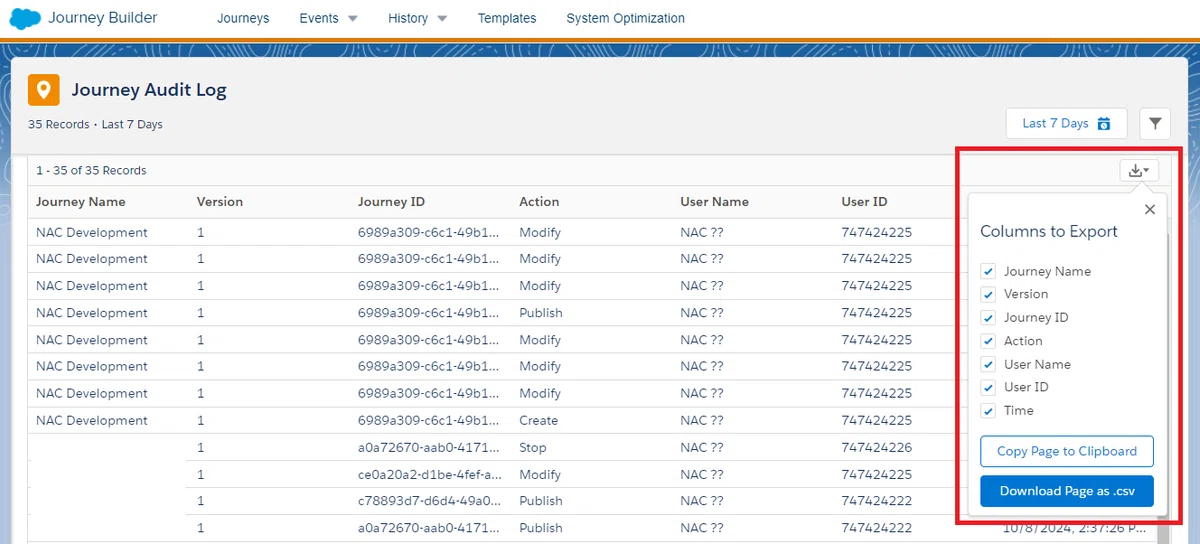Screen dimensions: 1200x544
Task: Uncheck the Version column checkbox
Action: pyautogui.click(x=988, y=294)
